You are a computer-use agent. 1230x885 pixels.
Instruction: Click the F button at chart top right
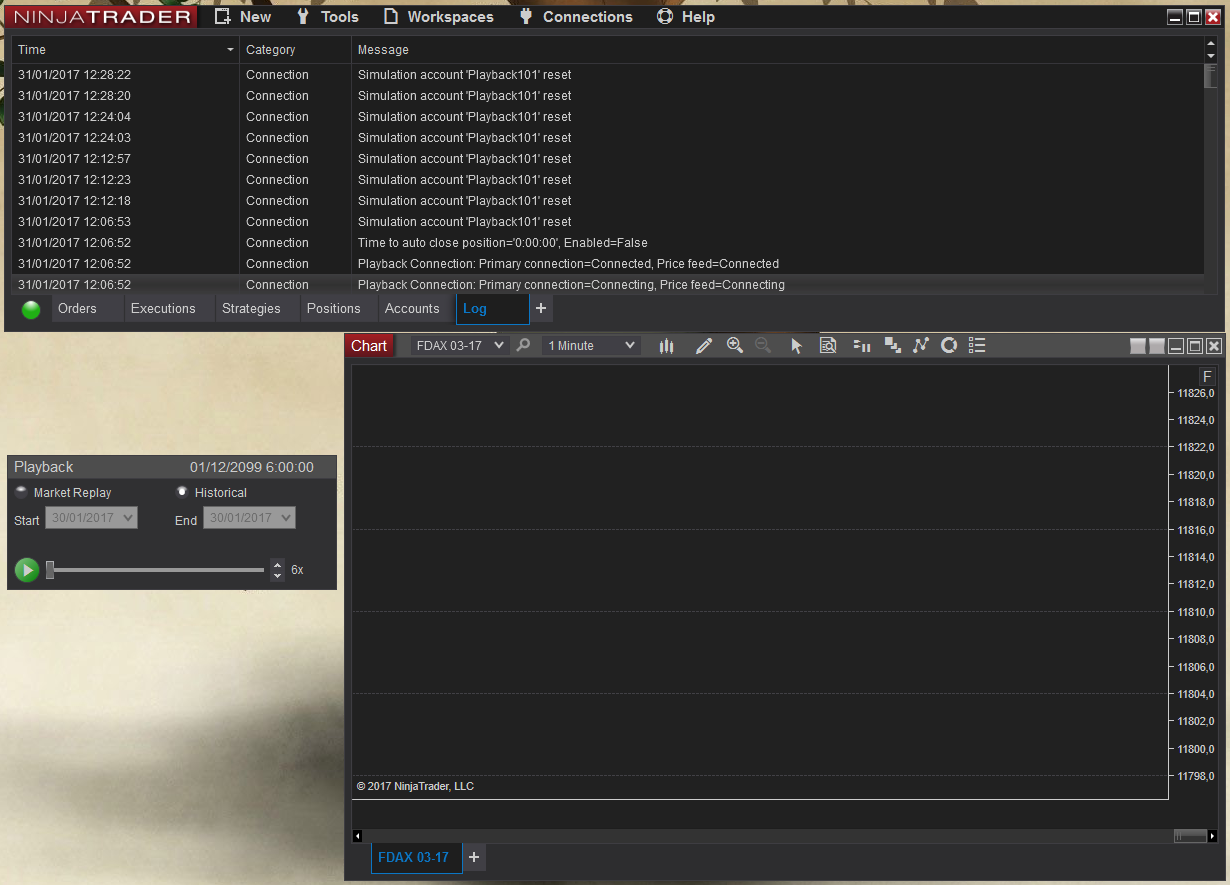click(1207, 377)
